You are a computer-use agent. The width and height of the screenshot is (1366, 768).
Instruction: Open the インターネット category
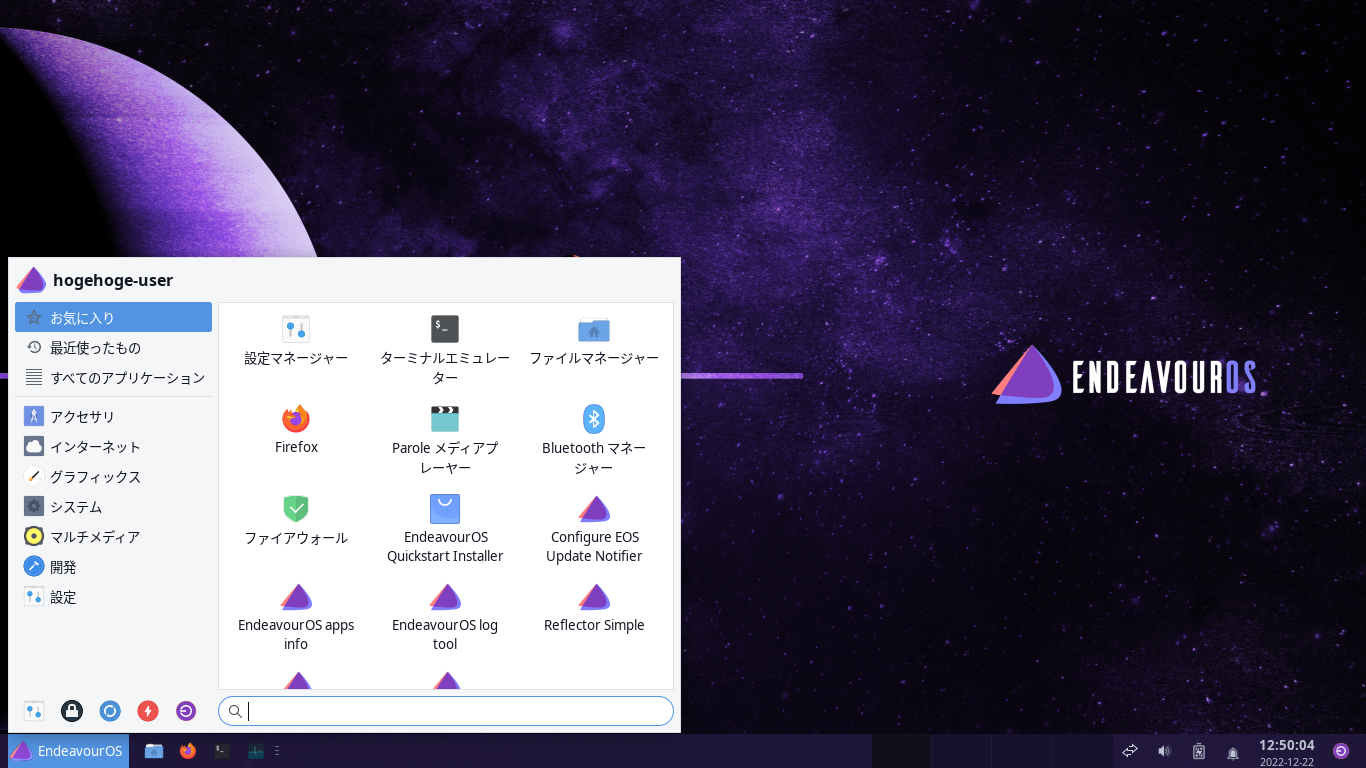(x=113, y=447)
